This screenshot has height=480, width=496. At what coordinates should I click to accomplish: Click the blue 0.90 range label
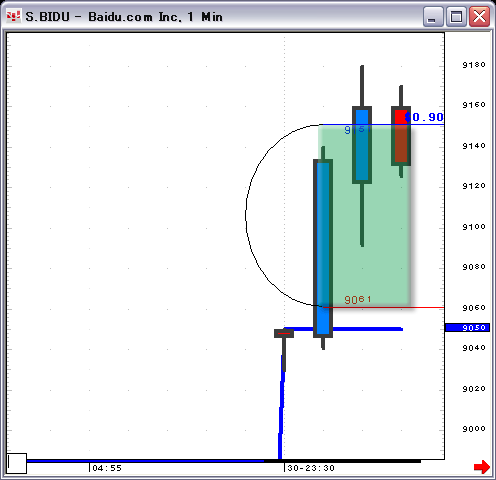(x=424, y=117)
